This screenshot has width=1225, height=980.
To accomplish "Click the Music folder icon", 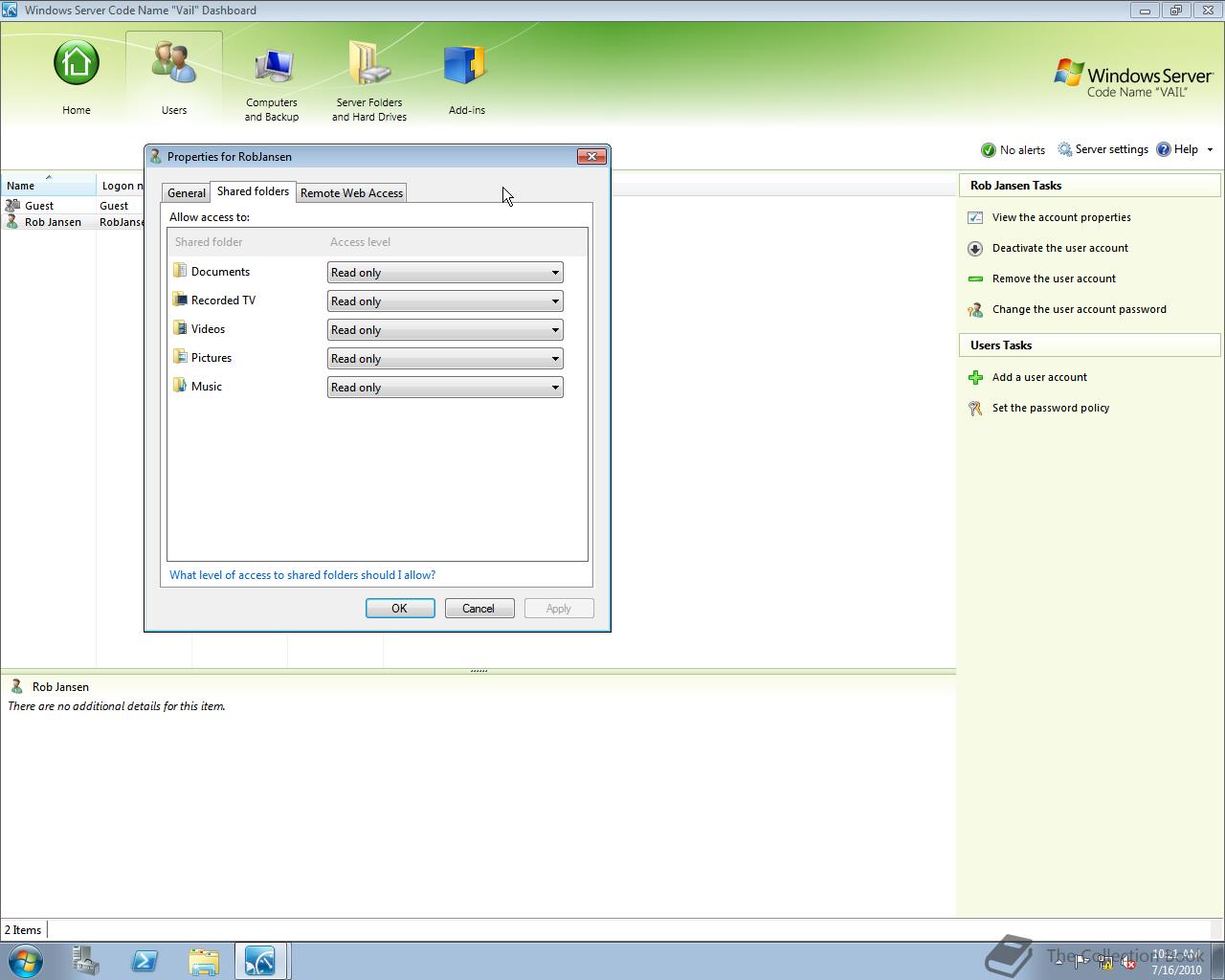I will click(179, 386).
